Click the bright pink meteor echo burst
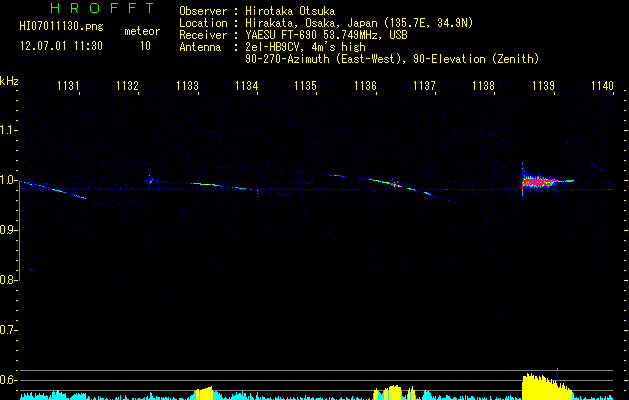The width and height of the screenshot is (629, 400). pos(538,182)
